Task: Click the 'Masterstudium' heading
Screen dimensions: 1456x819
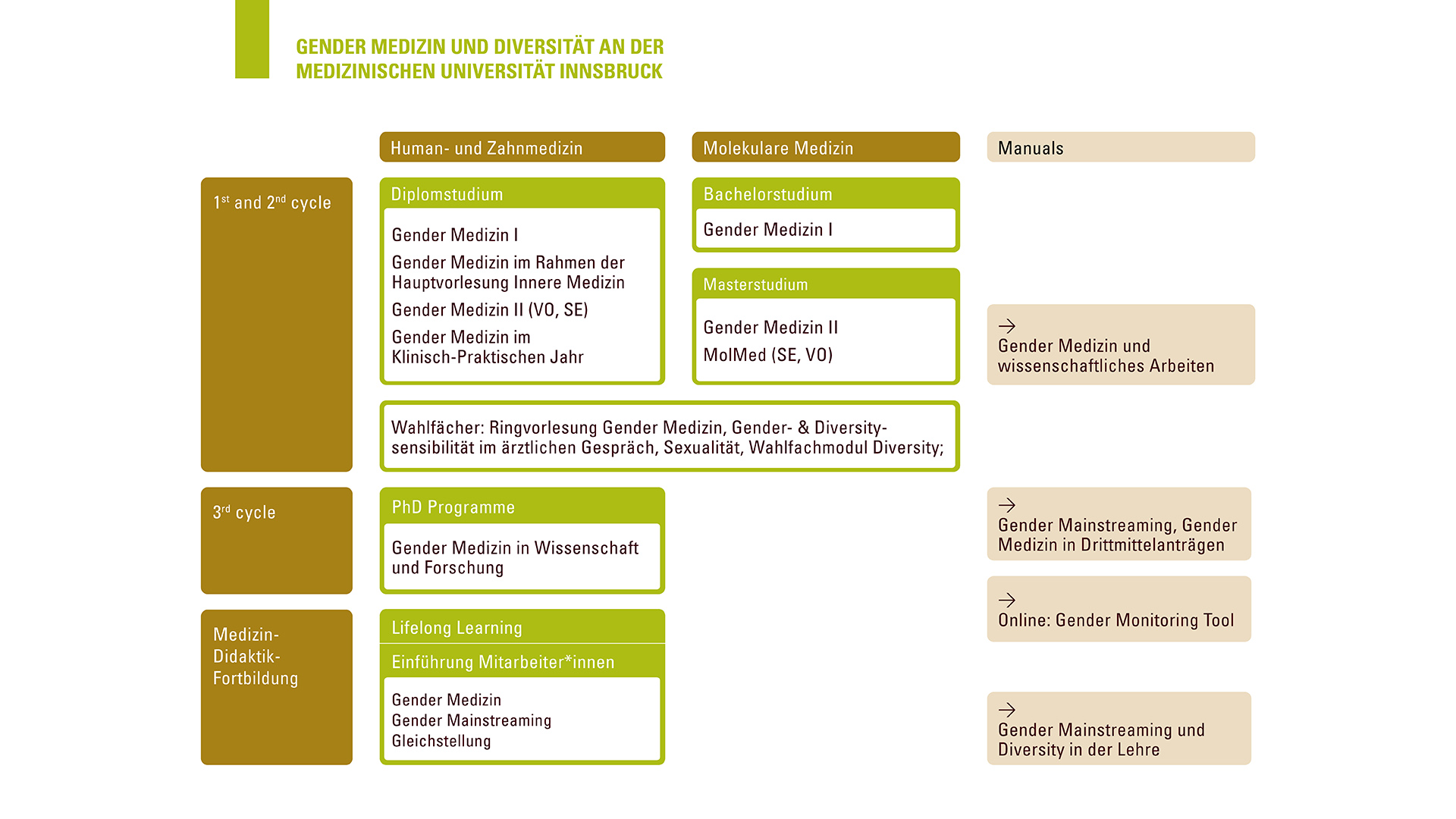Action: (755, 284)
